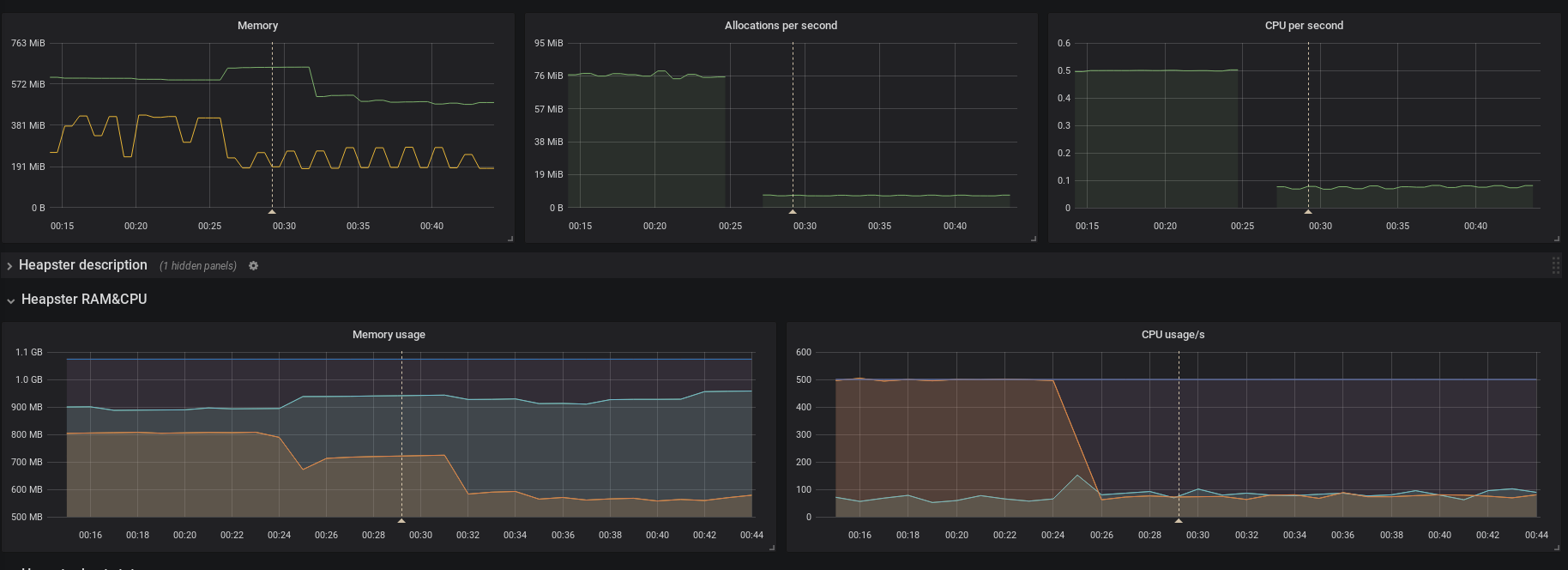Click the '1.1 GB' axis label
This screenshot has width=1568, height=570.
pyautogui.click(x=29, y=352)
